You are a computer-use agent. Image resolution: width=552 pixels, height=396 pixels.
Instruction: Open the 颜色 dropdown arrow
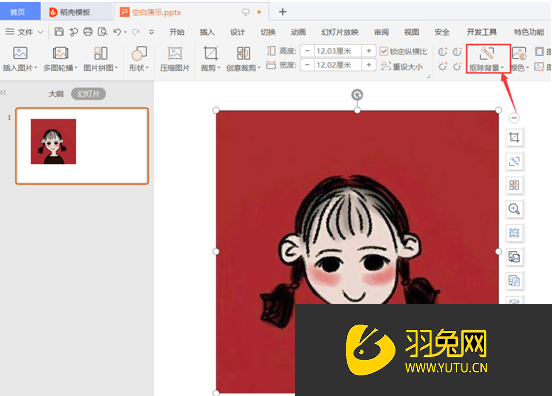click(x=528, y=68)
